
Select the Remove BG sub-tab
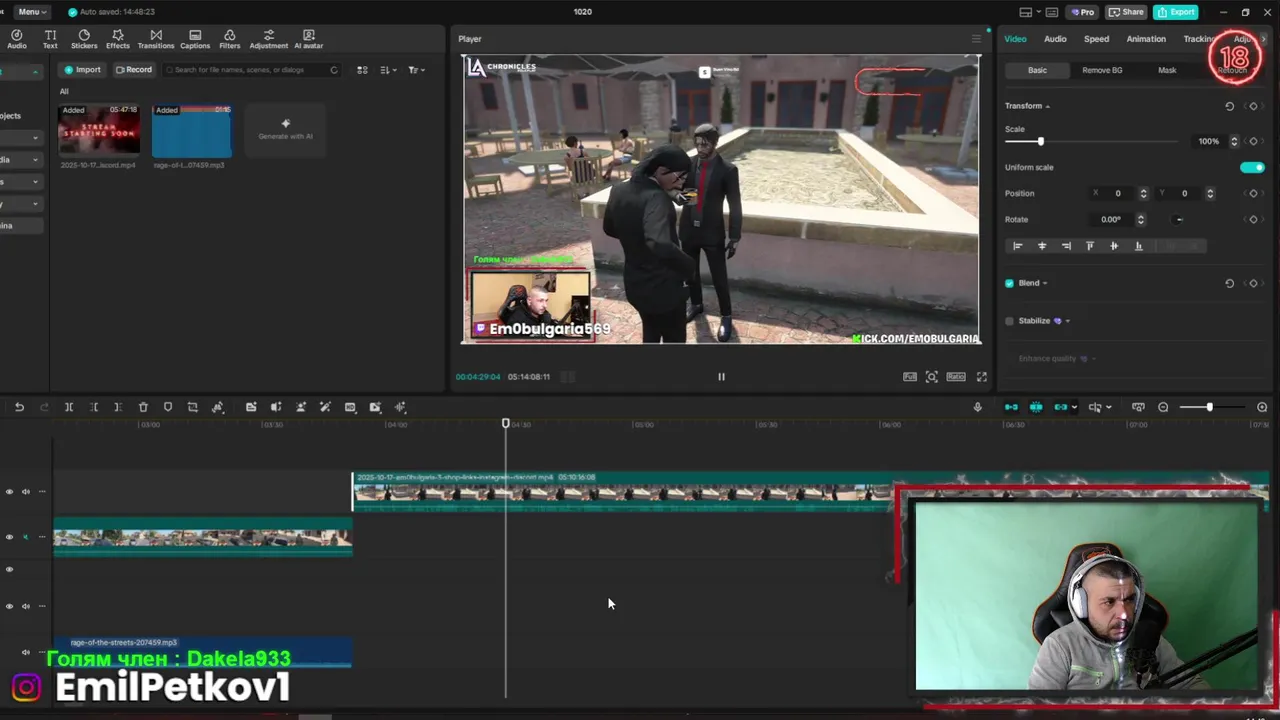point(1102,70)
